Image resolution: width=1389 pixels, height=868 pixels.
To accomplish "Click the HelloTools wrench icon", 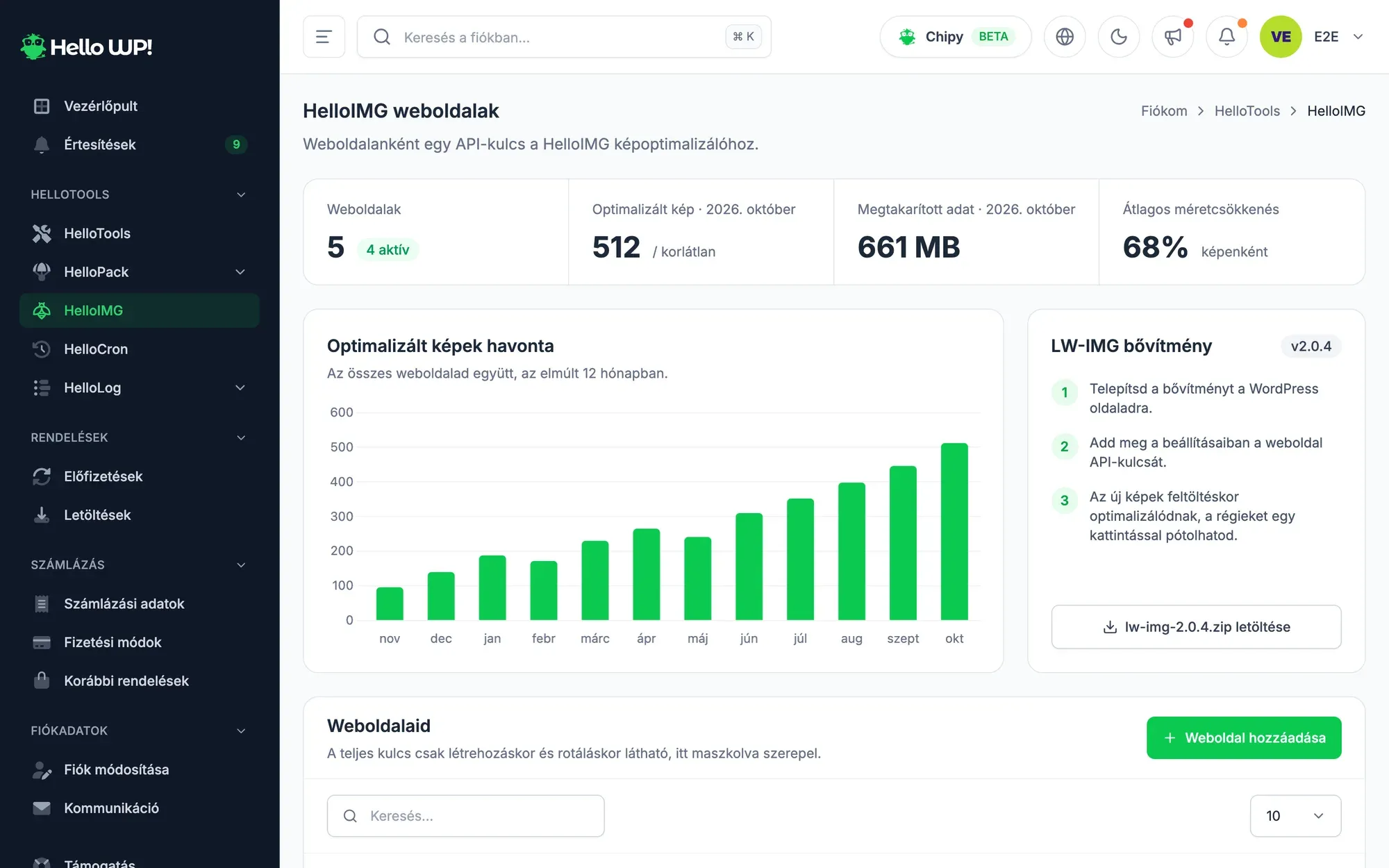I will coord(42,233).
